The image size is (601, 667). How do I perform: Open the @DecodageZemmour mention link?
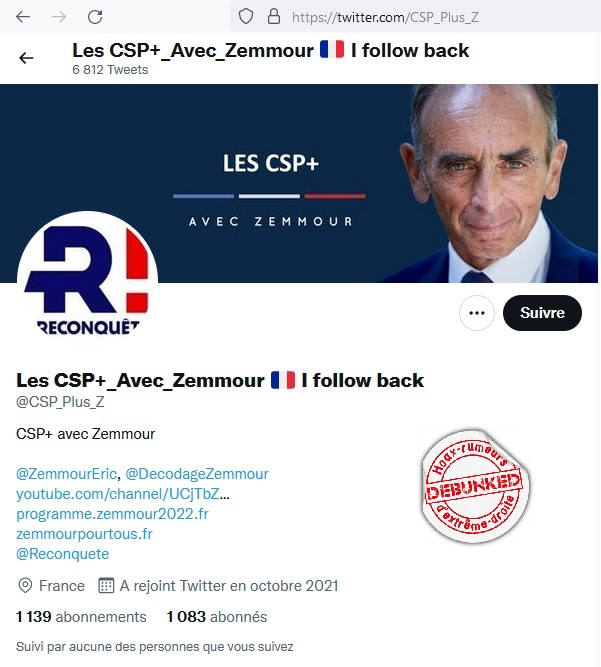(x=197, y=474)
